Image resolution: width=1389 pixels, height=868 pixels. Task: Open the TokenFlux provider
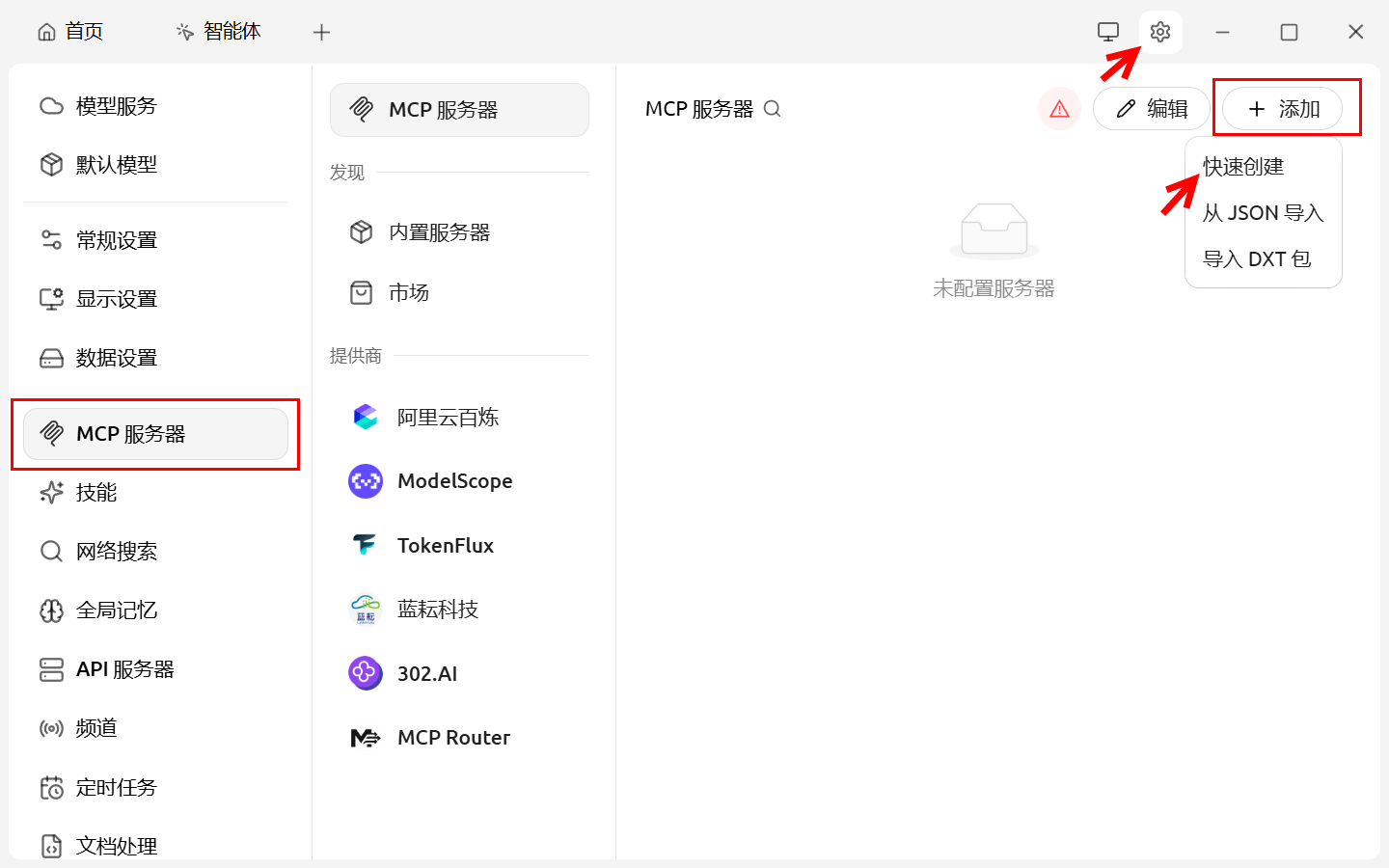tap(445, 546)
